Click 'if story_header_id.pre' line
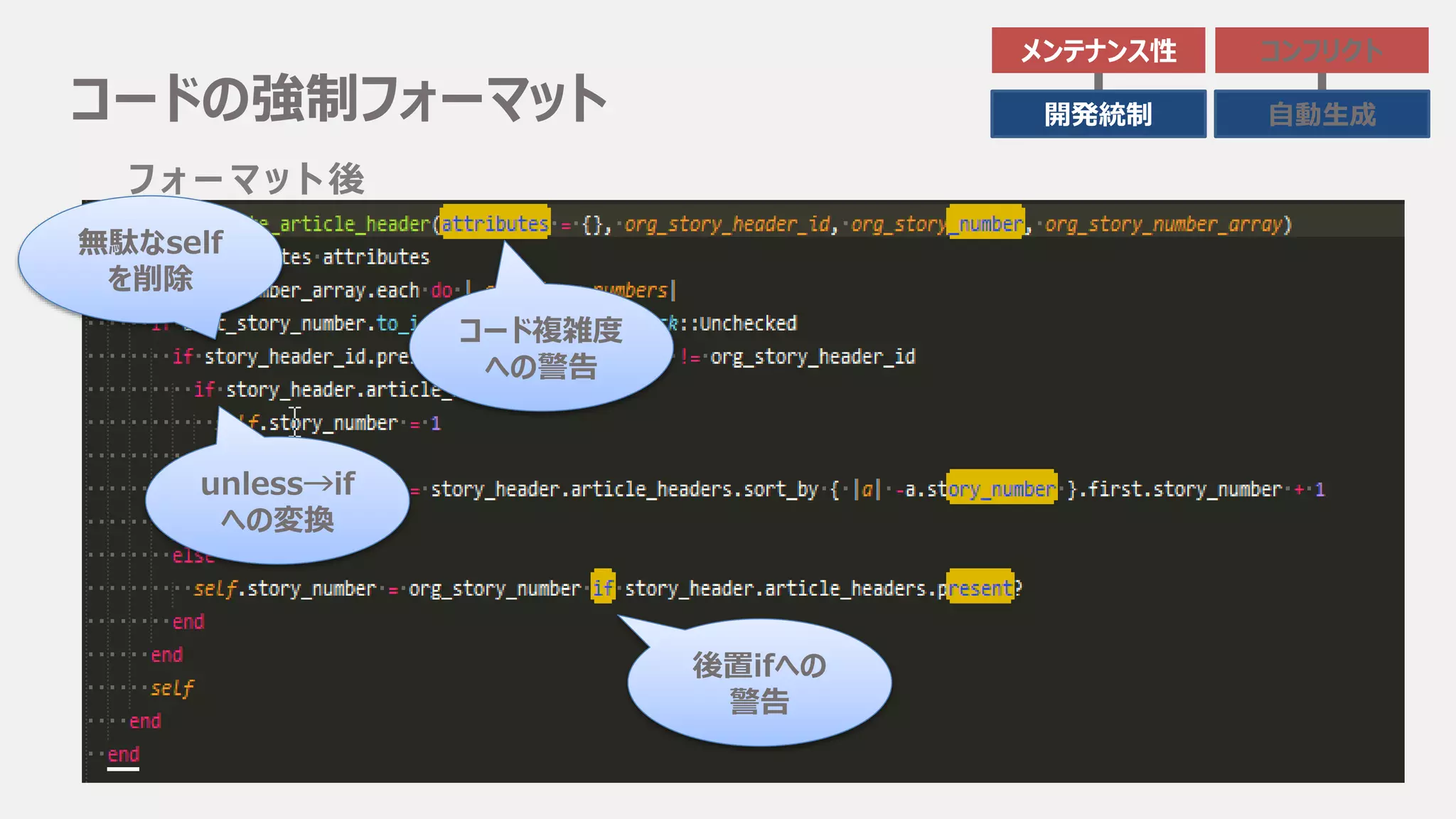The width and height of the screenshot is (1456, 819). click(x=291, y=357)
